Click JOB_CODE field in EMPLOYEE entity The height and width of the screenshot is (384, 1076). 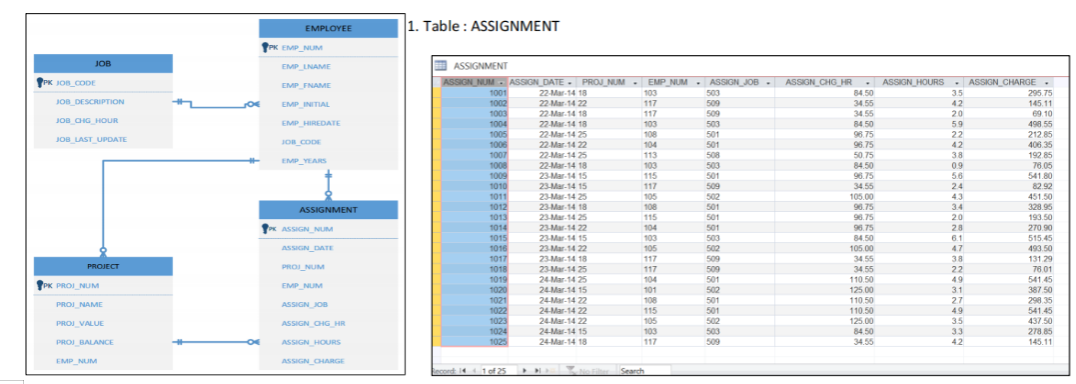(301, 142)
